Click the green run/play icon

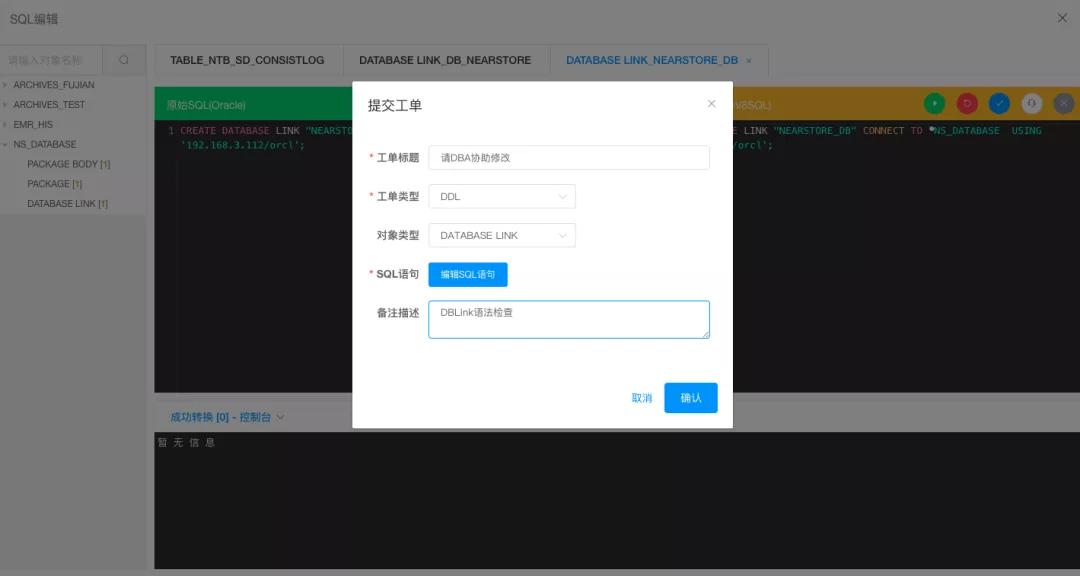935,103
